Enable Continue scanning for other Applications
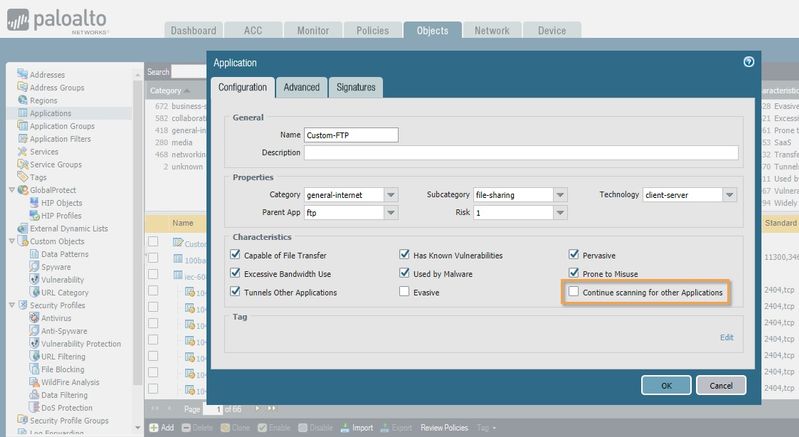 click(574, 291)
